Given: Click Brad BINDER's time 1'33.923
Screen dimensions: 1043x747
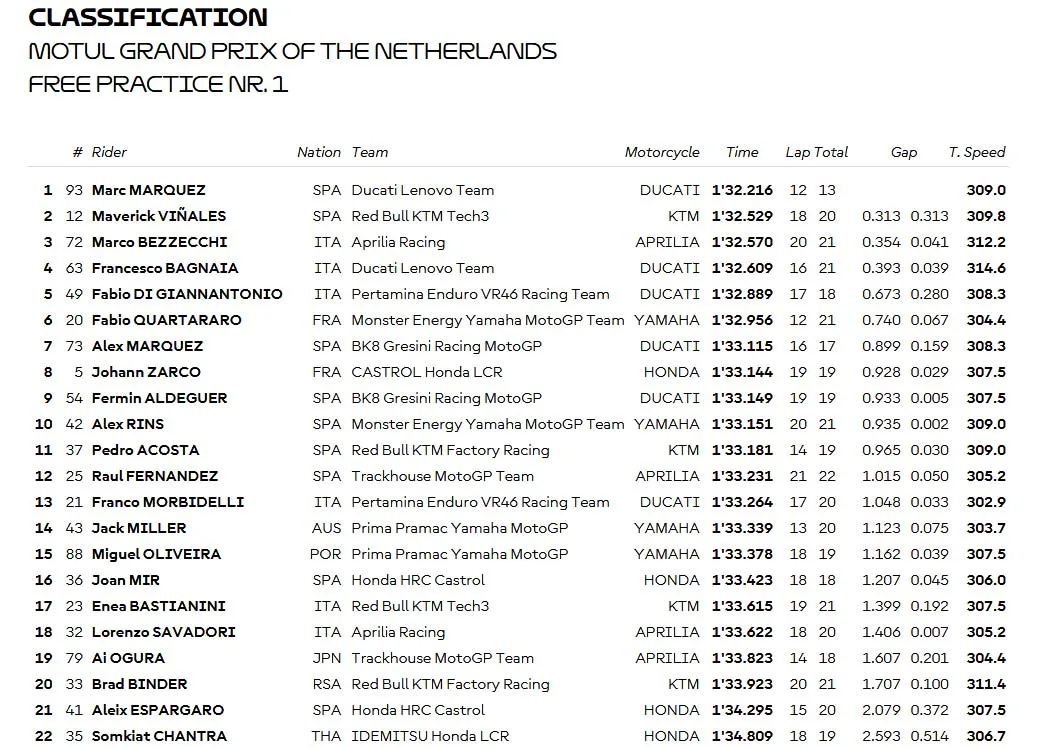Looking at the screenshot, I should pos(742,684).
